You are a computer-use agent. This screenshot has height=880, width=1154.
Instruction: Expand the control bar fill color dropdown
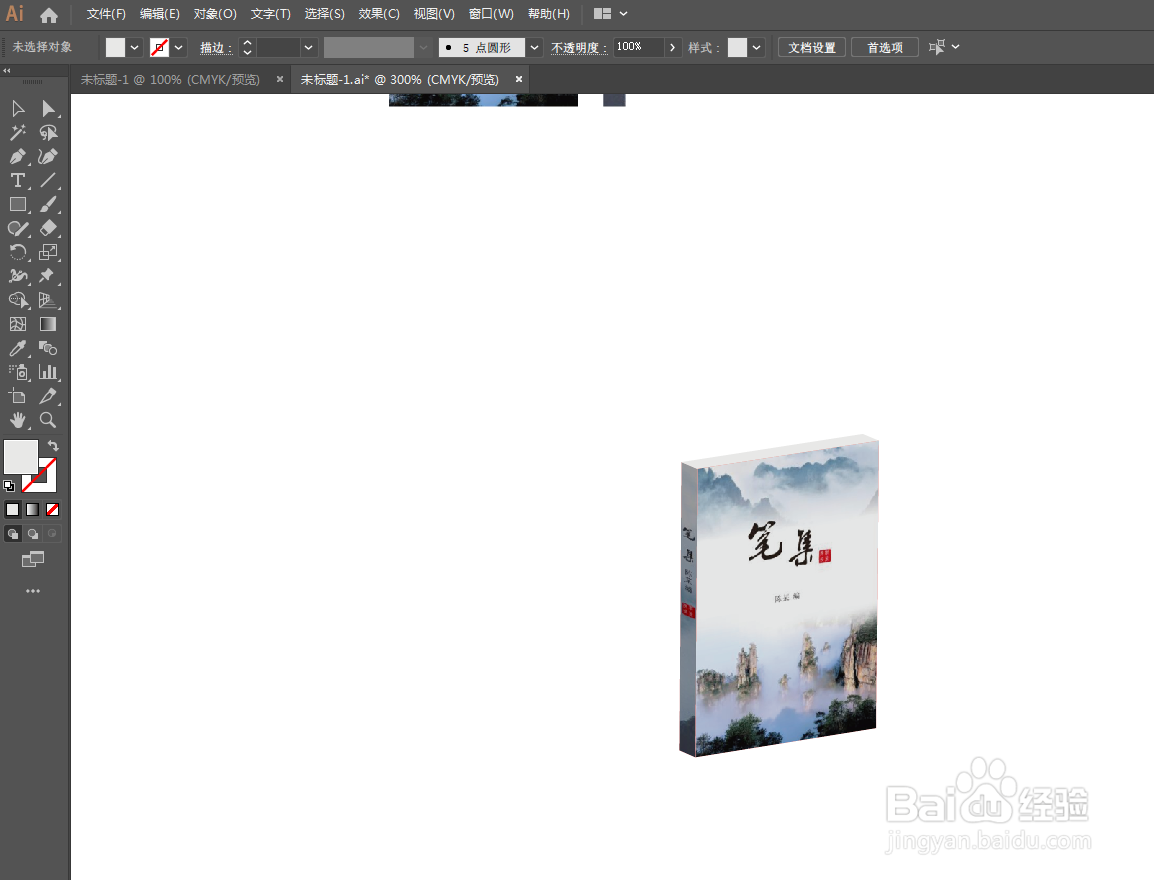click(134, 48)
